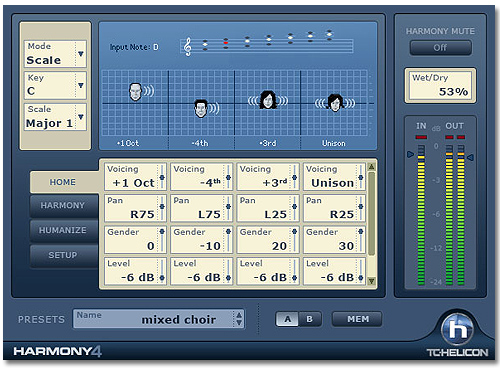
Task: Switch to the HARMONY tab
Action: click(x=63, y=205)
